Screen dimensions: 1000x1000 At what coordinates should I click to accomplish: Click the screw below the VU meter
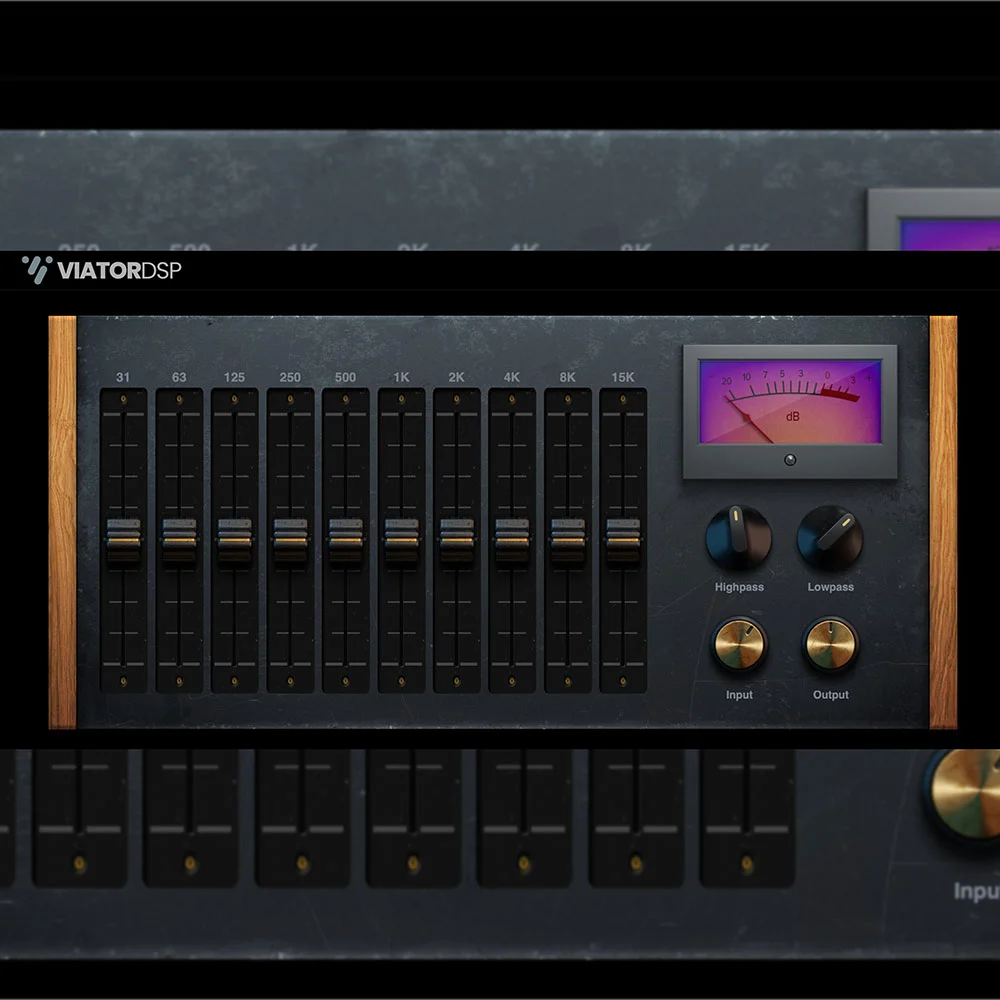pos(789,459)
